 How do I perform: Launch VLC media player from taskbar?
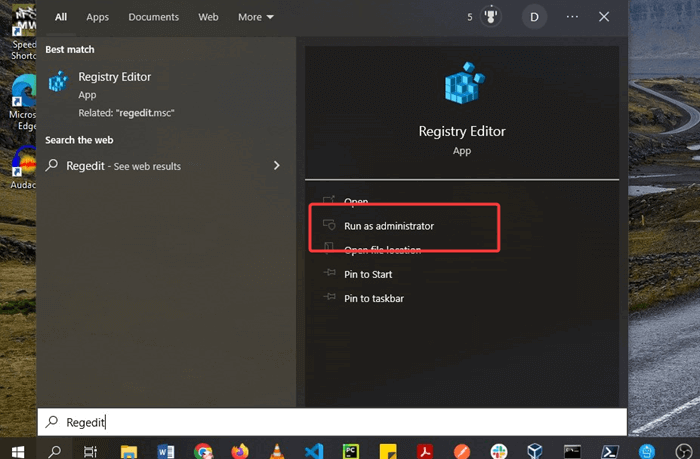pyautogui.click(x=276, y=451)
